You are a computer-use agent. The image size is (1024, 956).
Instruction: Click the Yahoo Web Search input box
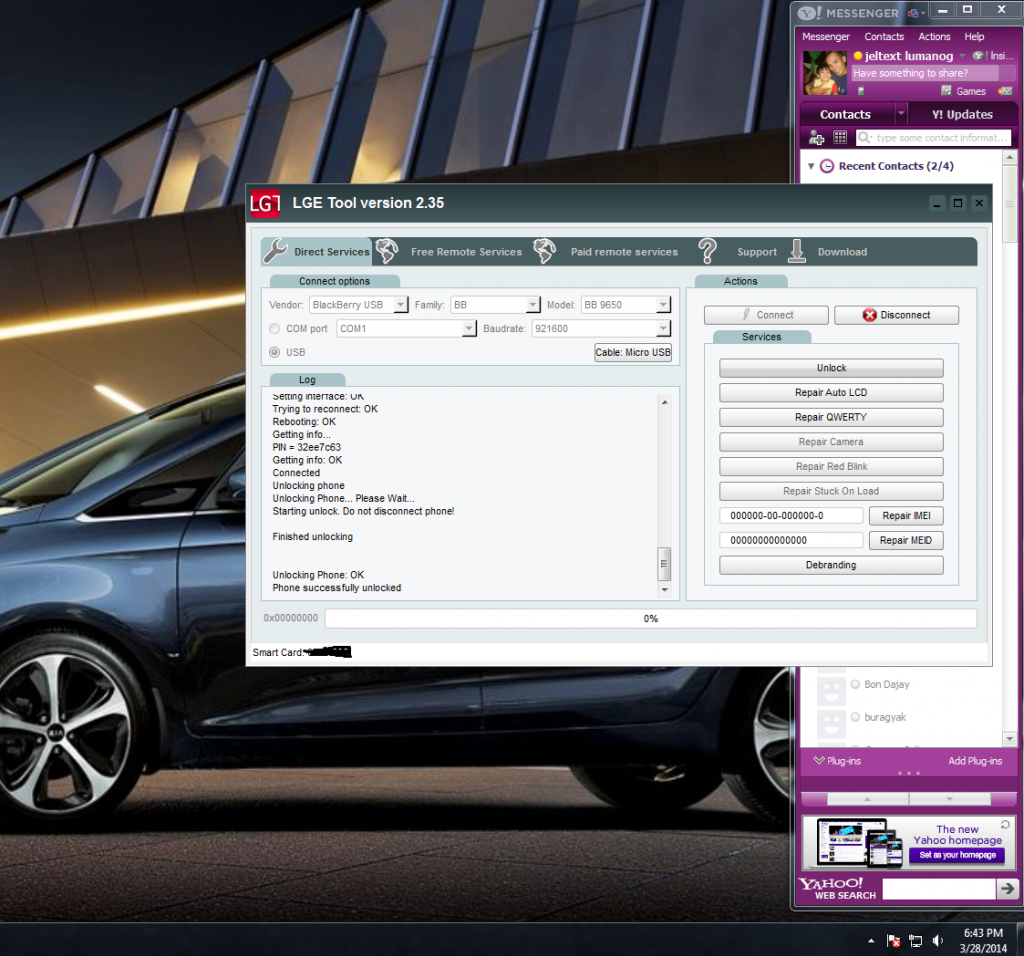click(939, 889)
